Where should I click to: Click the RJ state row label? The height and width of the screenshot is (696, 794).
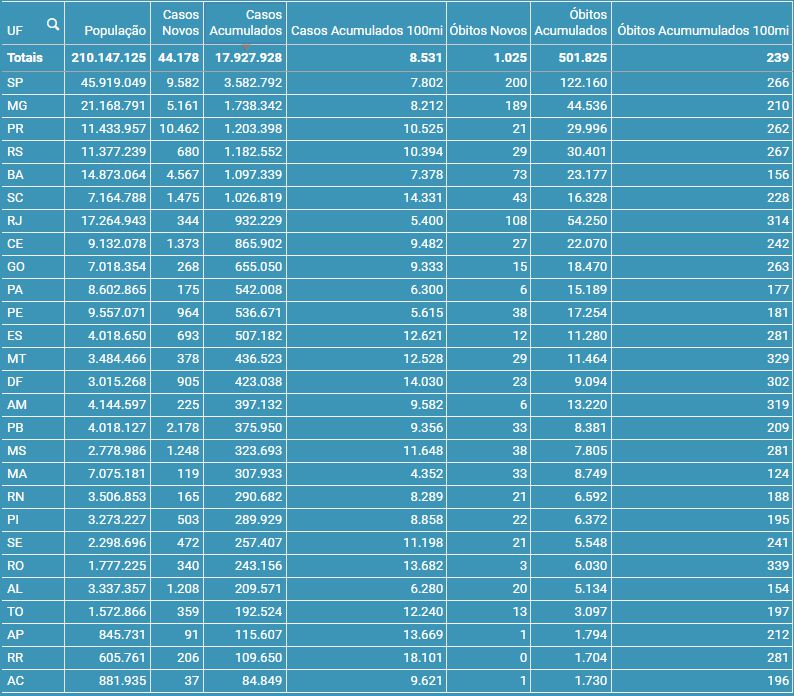point(15,220)
